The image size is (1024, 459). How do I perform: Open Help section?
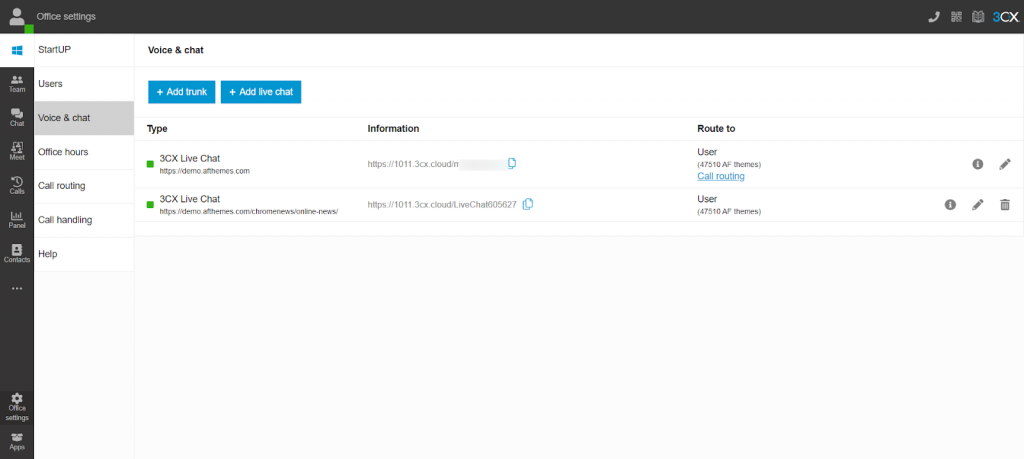tap(84, 254)
